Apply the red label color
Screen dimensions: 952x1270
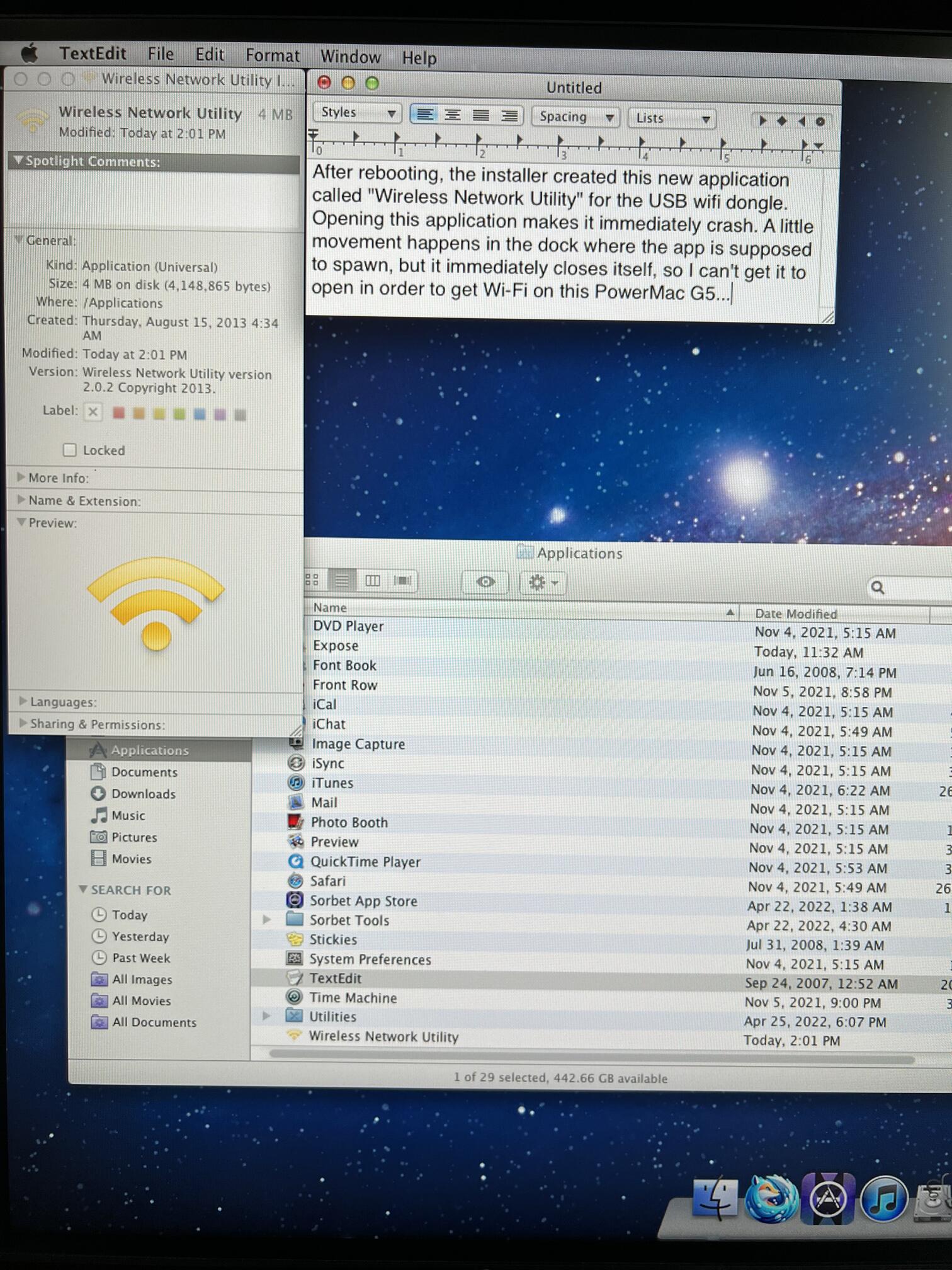[x=118, y=413]
